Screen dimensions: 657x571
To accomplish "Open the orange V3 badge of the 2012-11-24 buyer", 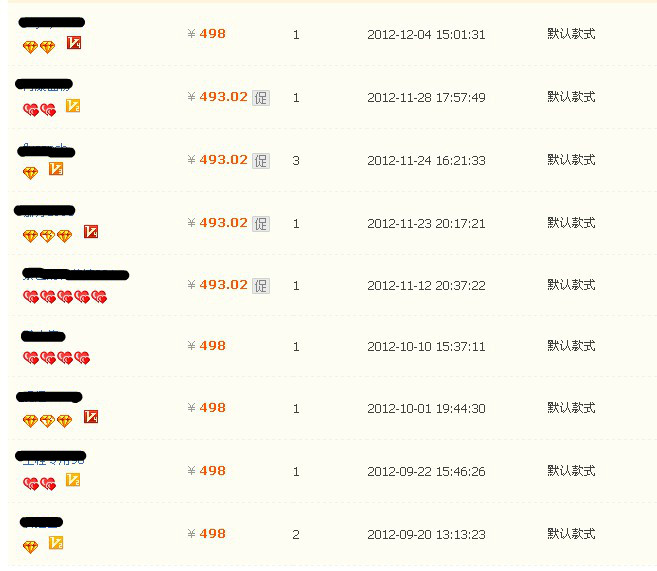I will tap(56, 168).
